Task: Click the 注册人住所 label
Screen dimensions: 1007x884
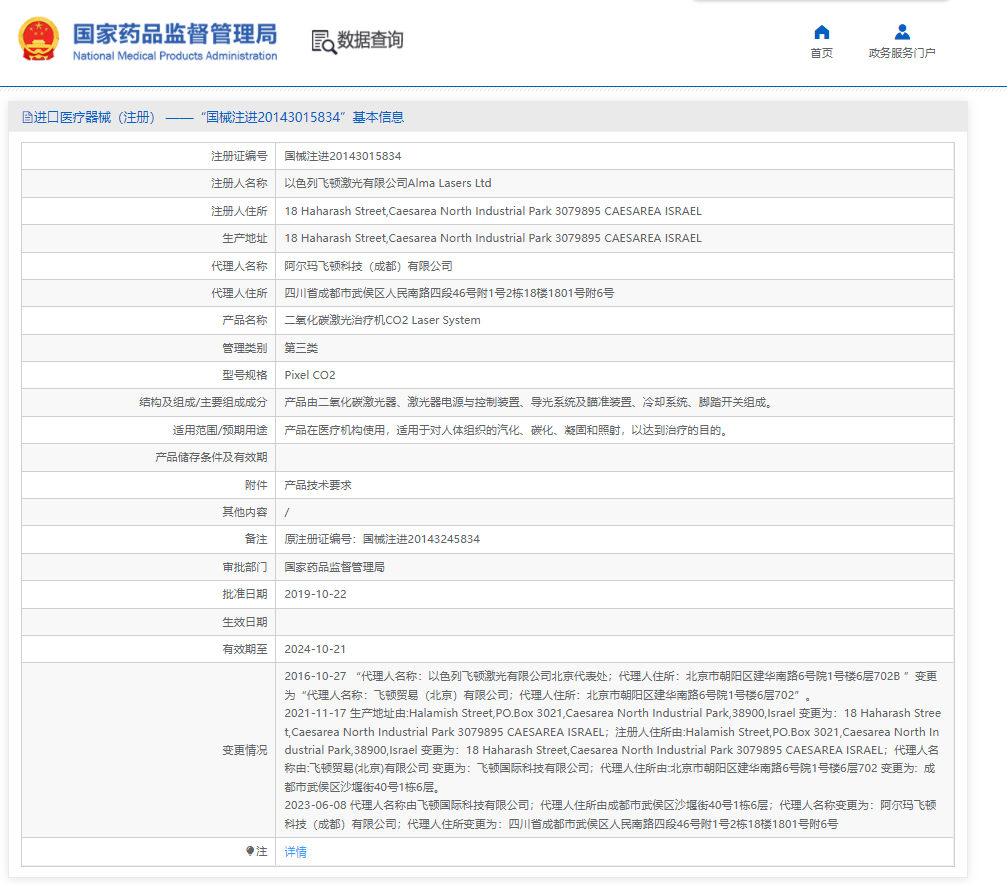Action: pos(239,211)
